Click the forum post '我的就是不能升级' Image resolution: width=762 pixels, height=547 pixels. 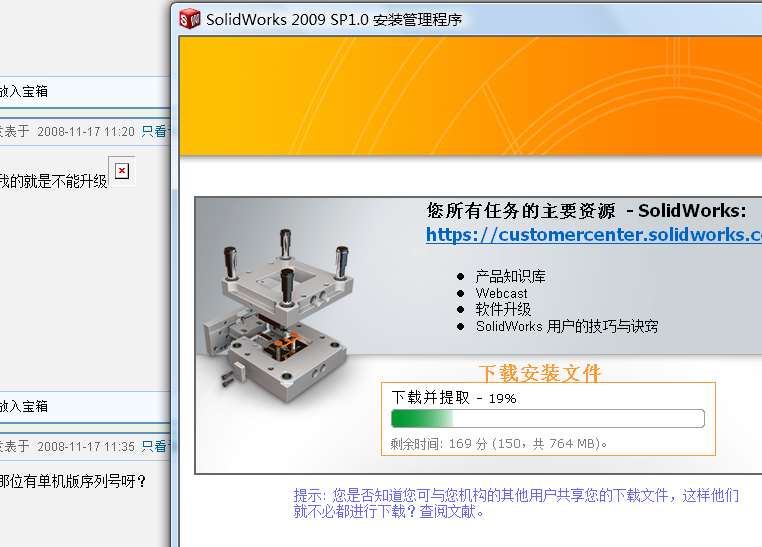(x=53, y=181)
